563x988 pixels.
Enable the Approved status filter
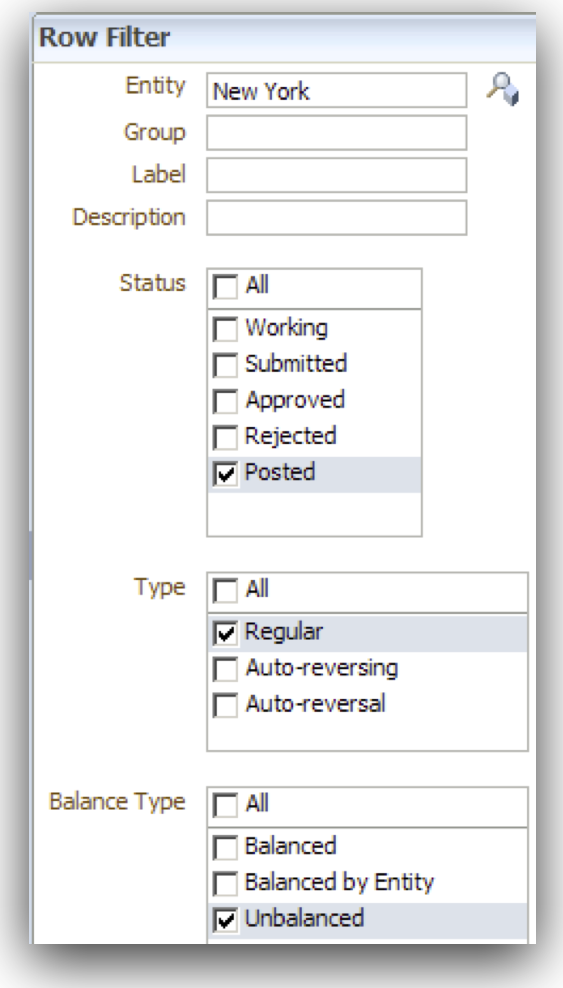[225, 401]
